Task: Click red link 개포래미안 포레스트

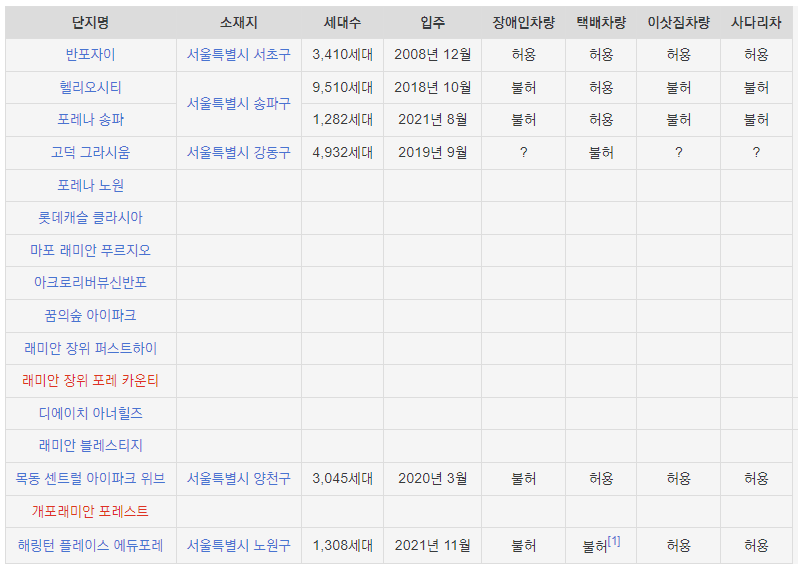Action: 91,511
